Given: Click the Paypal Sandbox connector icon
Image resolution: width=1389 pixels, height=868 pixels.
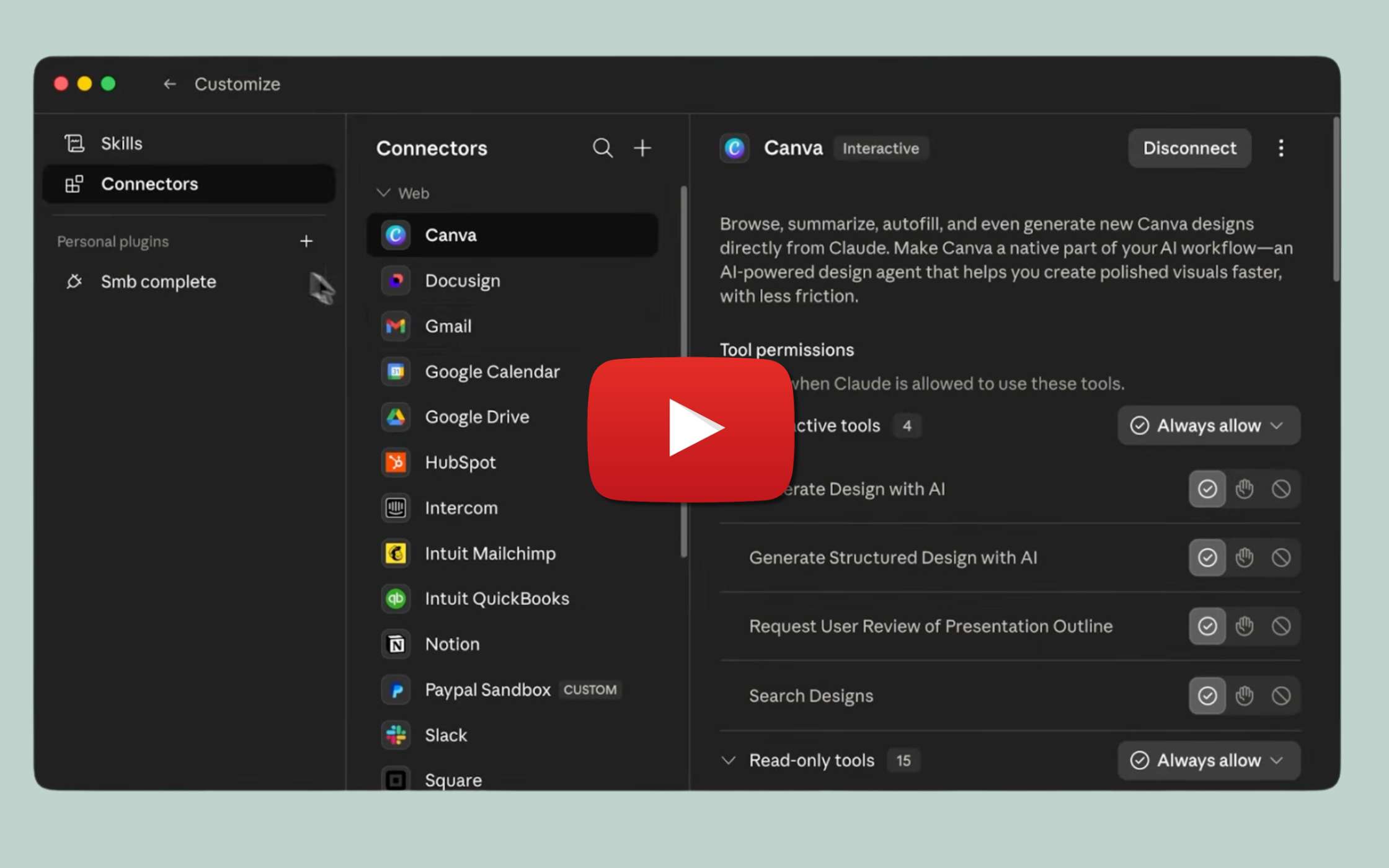Looking at the screenshot, I should click(396, 689).
